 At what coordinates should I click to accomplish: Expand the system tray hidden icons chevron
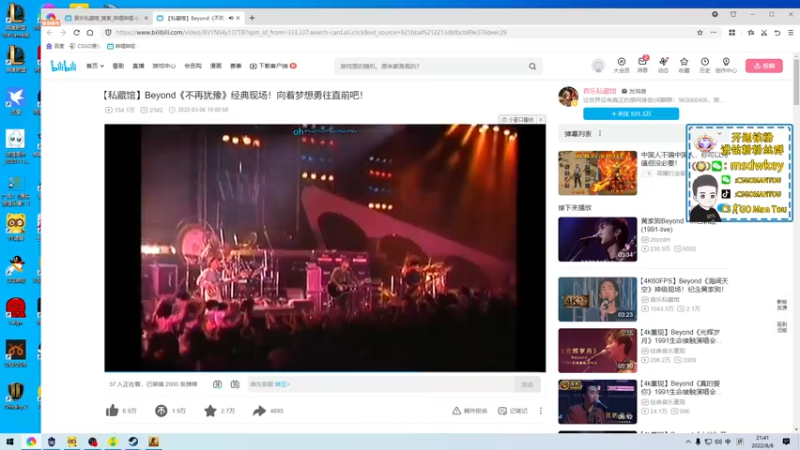[688, 442]
